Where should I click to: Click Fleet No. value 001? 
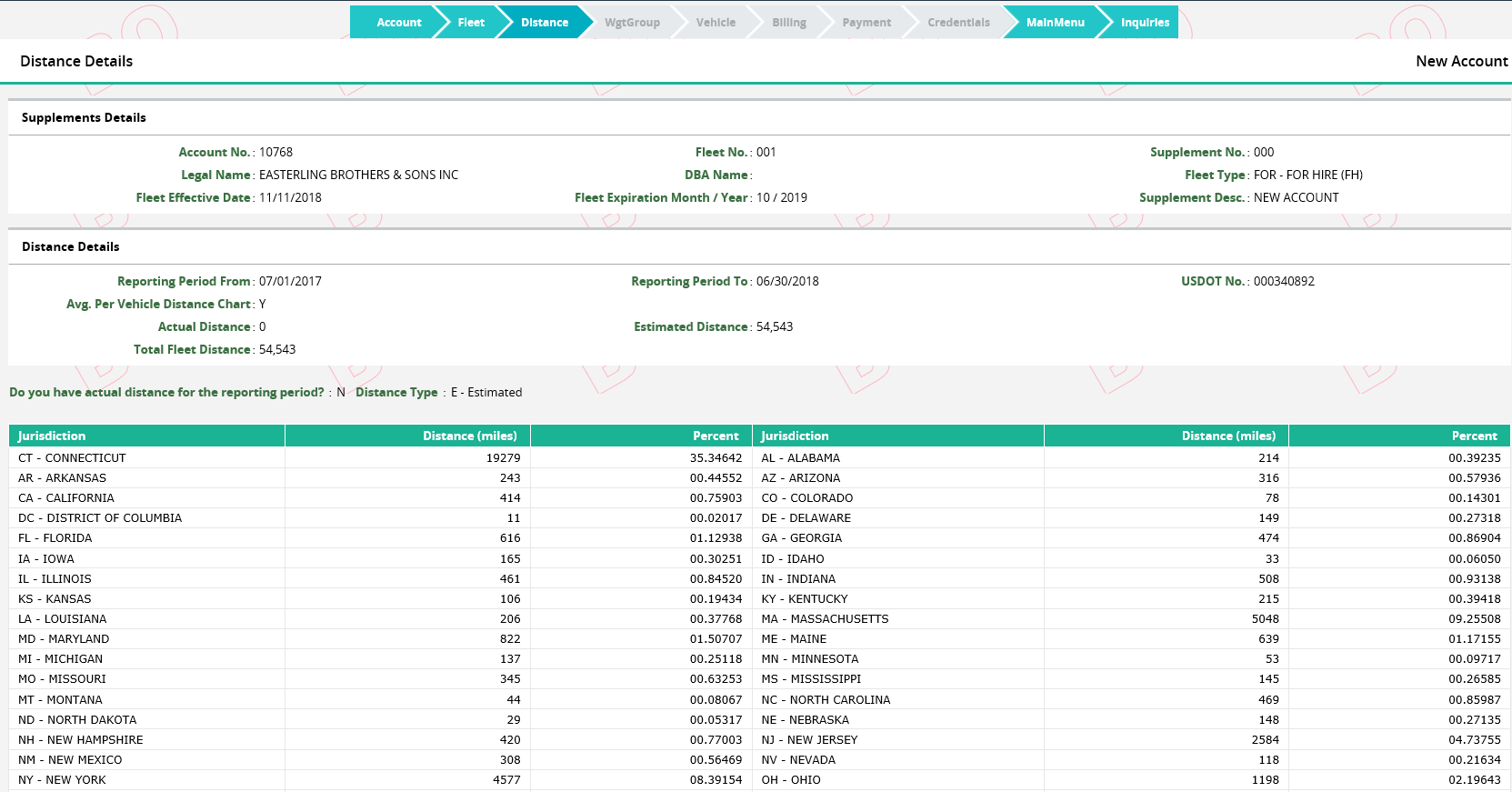766,152
